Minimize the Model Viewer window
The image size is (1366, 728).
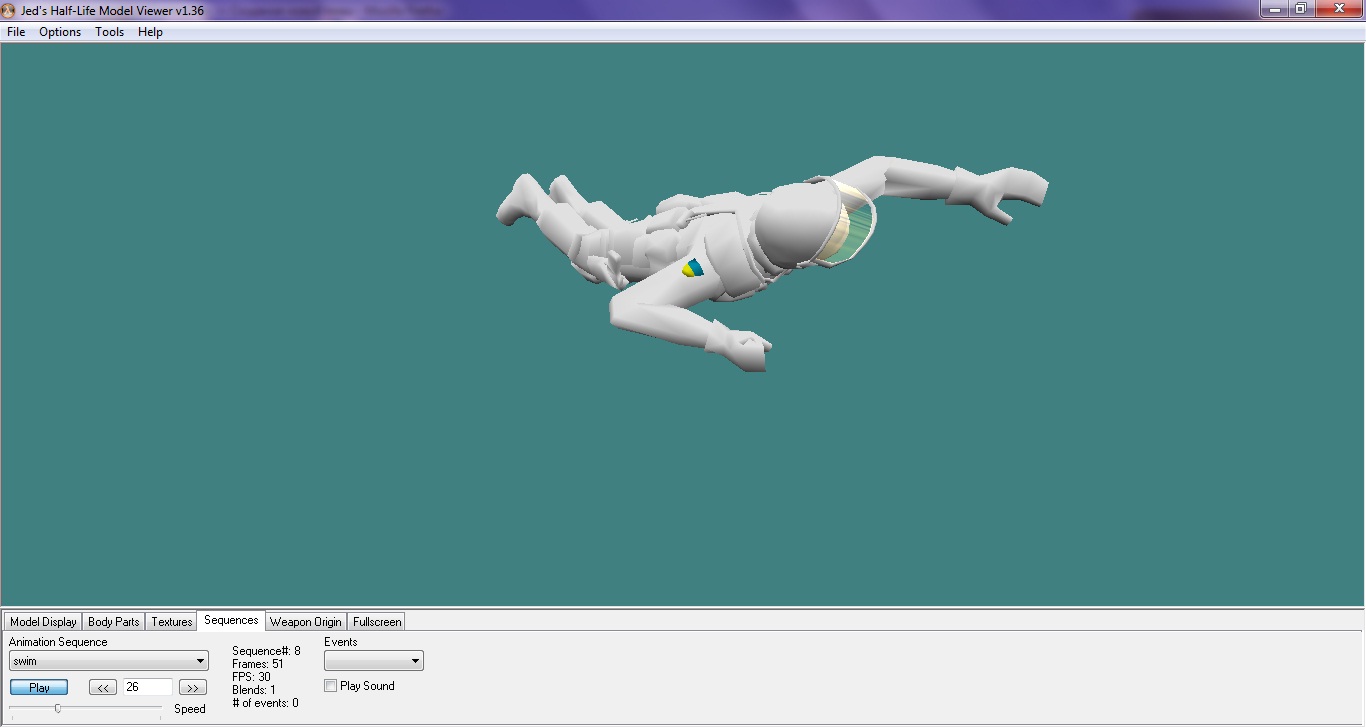point(1274,9)
